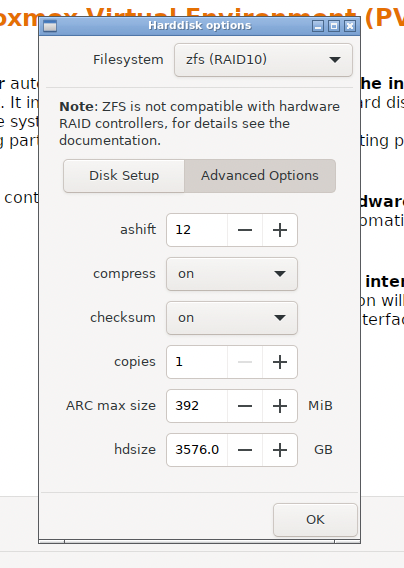The image size is (404, 568).
Task: Decrease the ashift value with minus
Action: click(x=245, y=230)
